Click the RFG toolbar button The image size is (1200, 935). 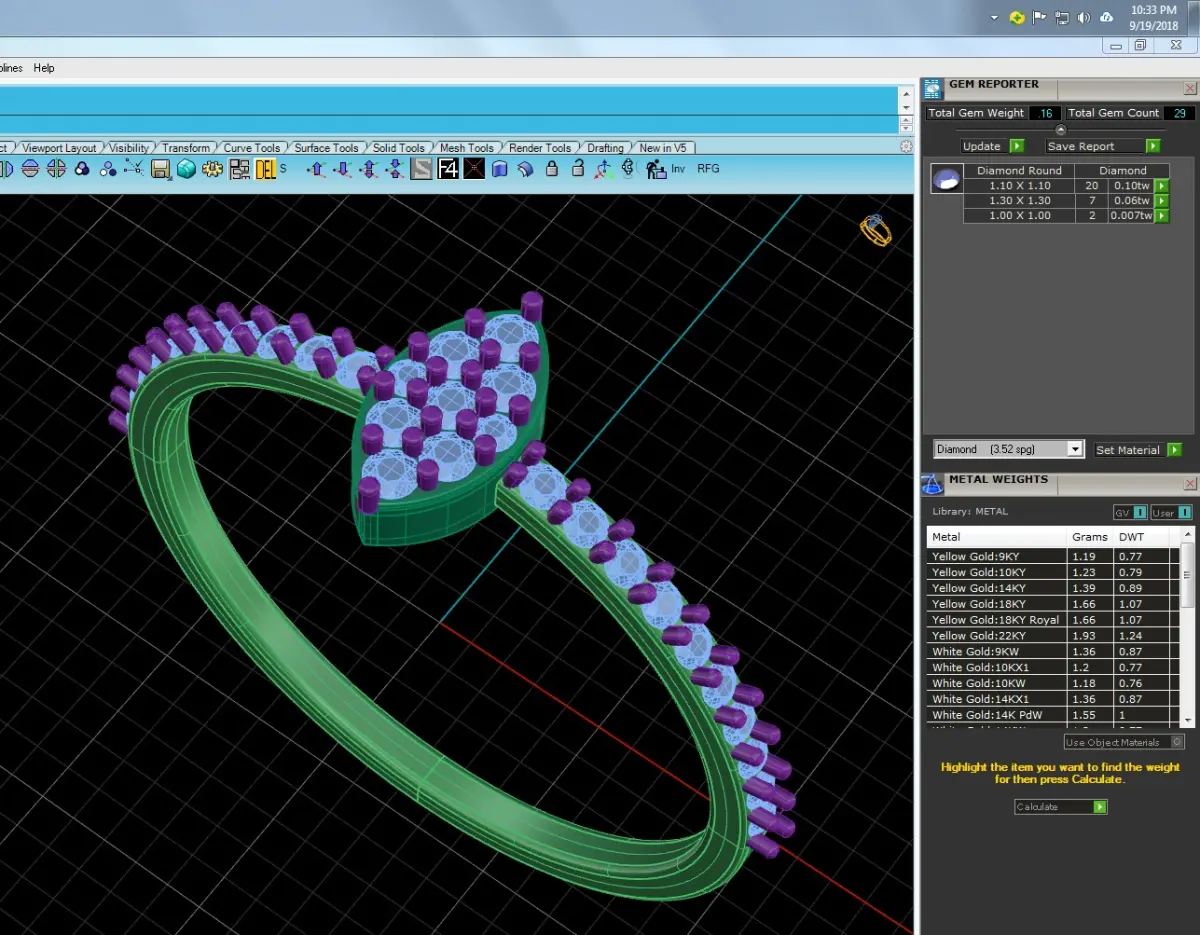click(708, 169)
